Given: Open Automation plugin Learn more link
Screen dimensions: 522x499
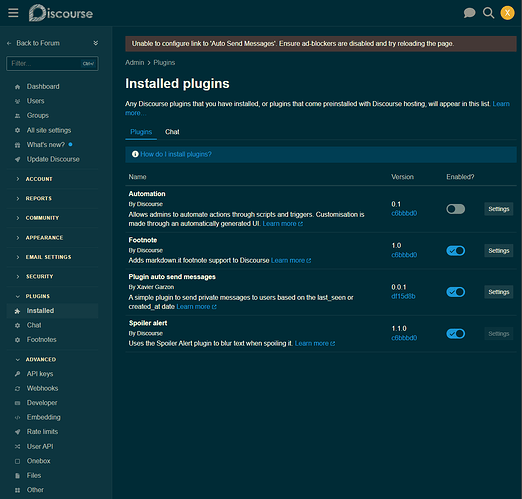Looking at the screenshot, I should pos(282,224).
